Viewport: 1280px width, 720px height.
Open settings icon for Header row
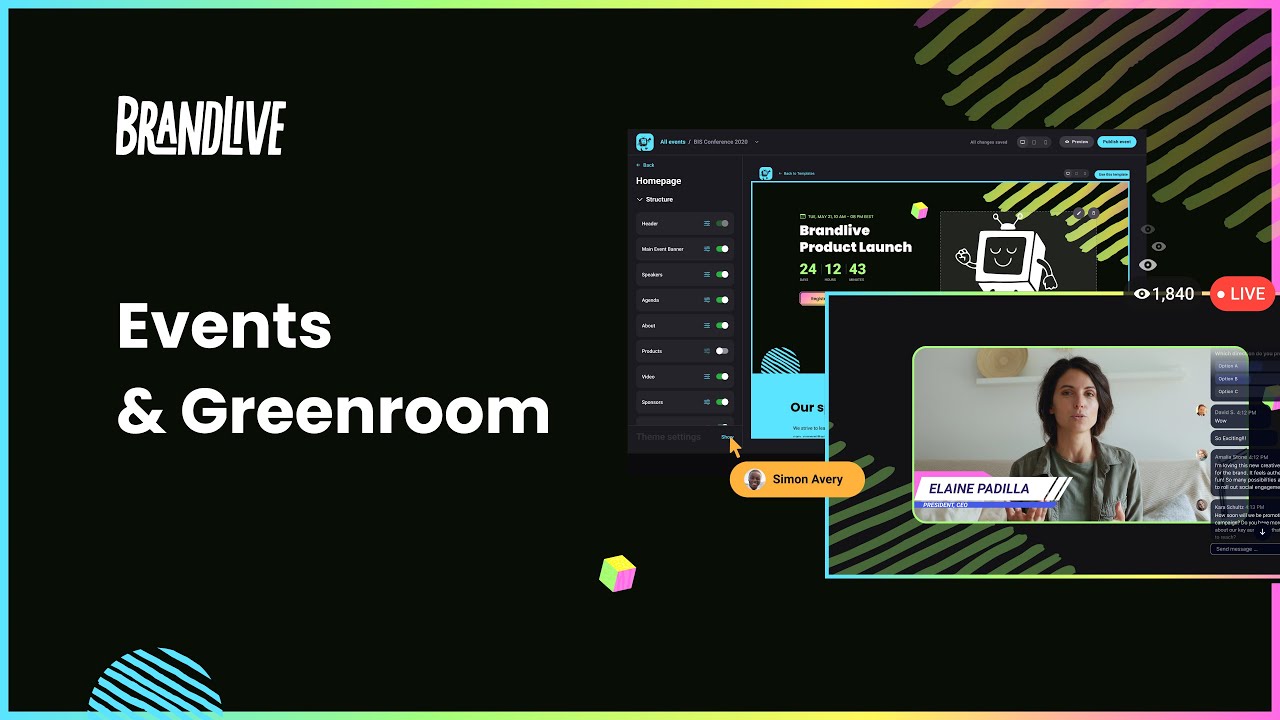point(707,224)
